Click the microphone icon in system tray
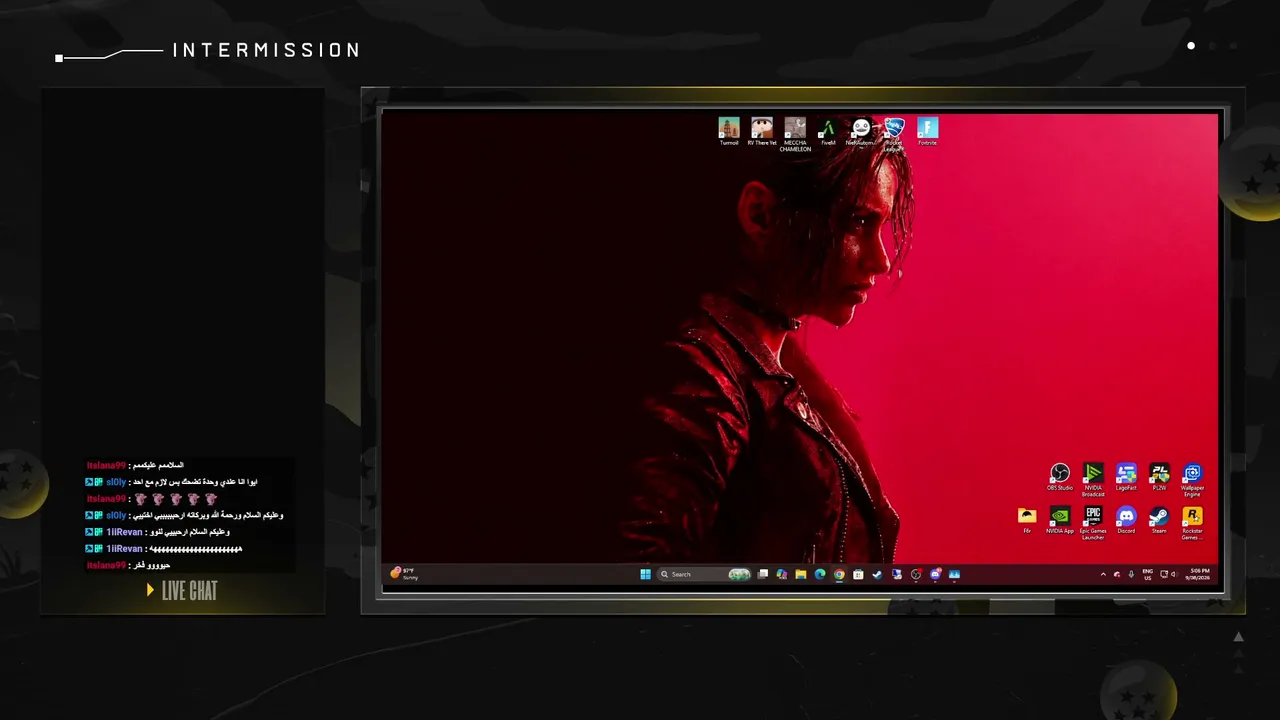The width and height of the screenshot is (1280, 720). [x=1131, y=574]
